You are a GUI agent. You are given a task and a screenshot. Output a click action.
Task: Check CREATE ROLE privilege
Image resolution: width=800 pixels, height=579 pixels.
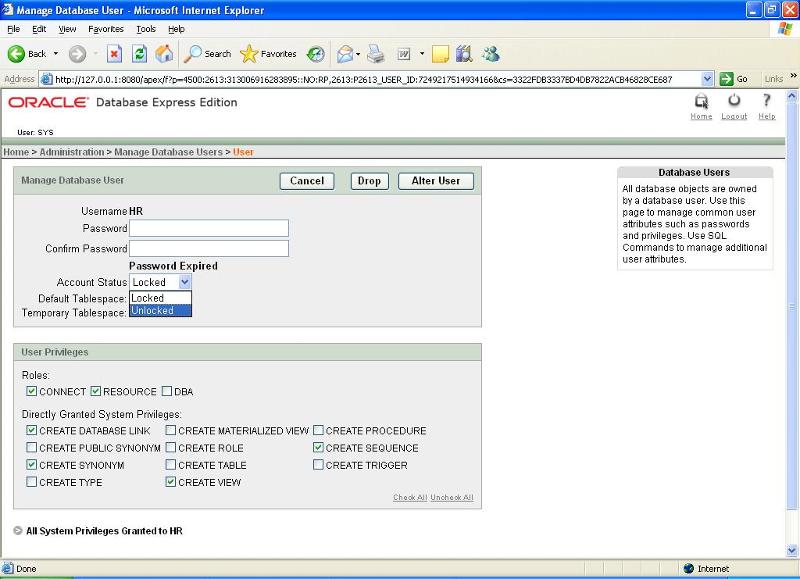coord(171,448)
